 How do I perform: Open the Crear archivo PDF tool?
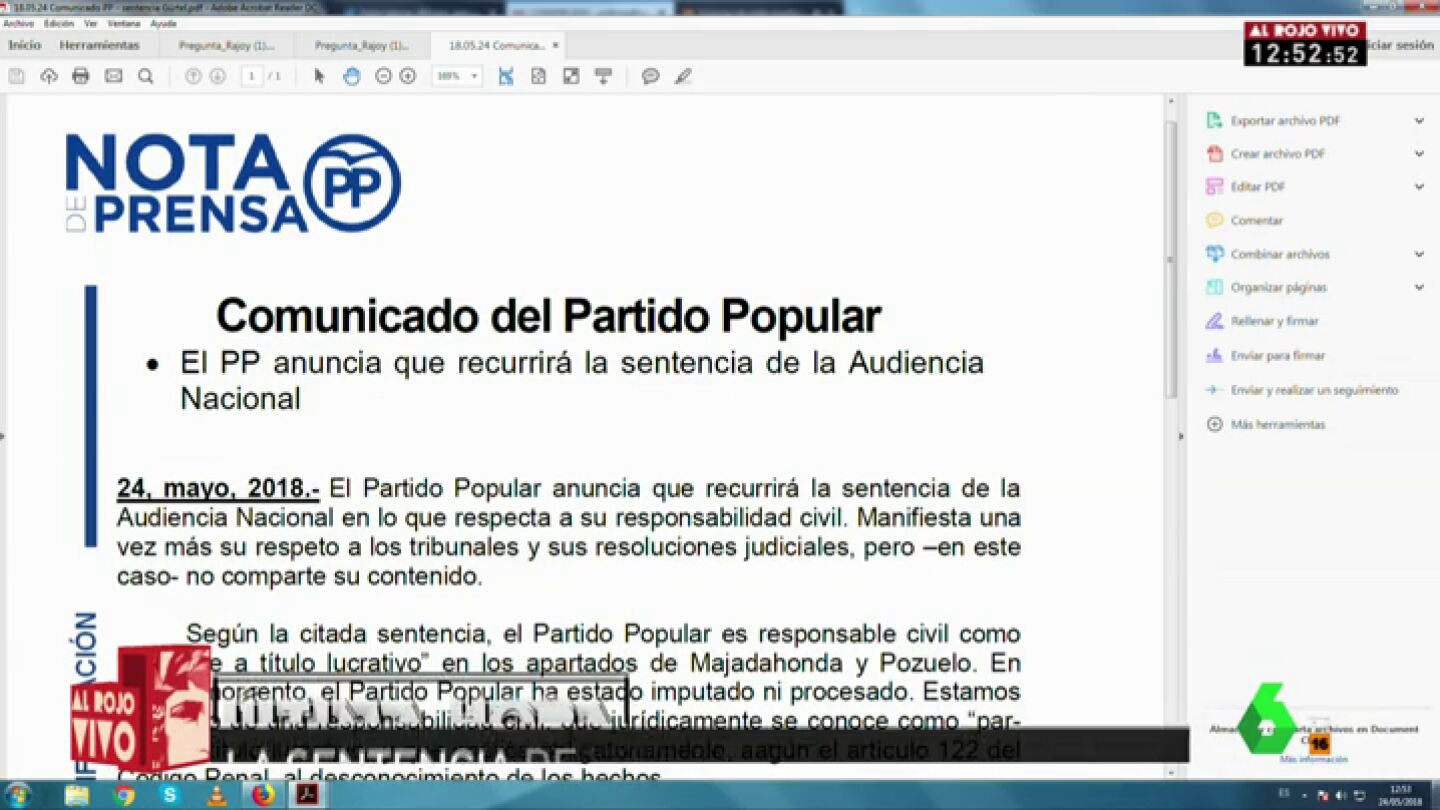[x=1278, y=154]
